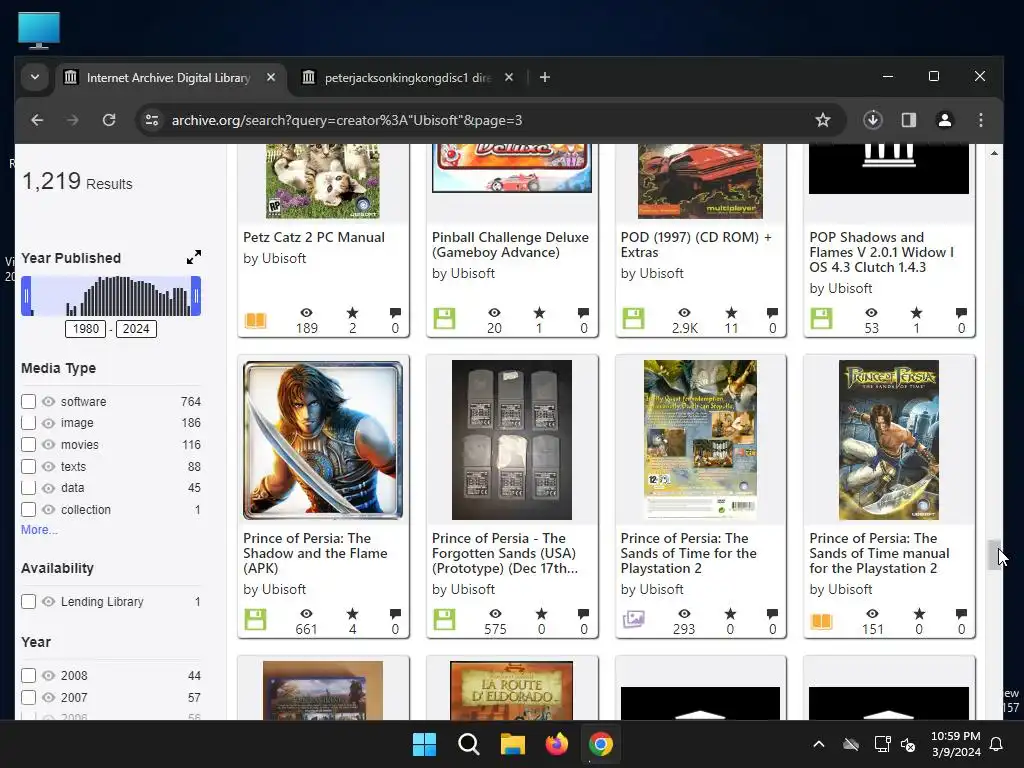Open File Explorer from taskbar

(513, 744)
